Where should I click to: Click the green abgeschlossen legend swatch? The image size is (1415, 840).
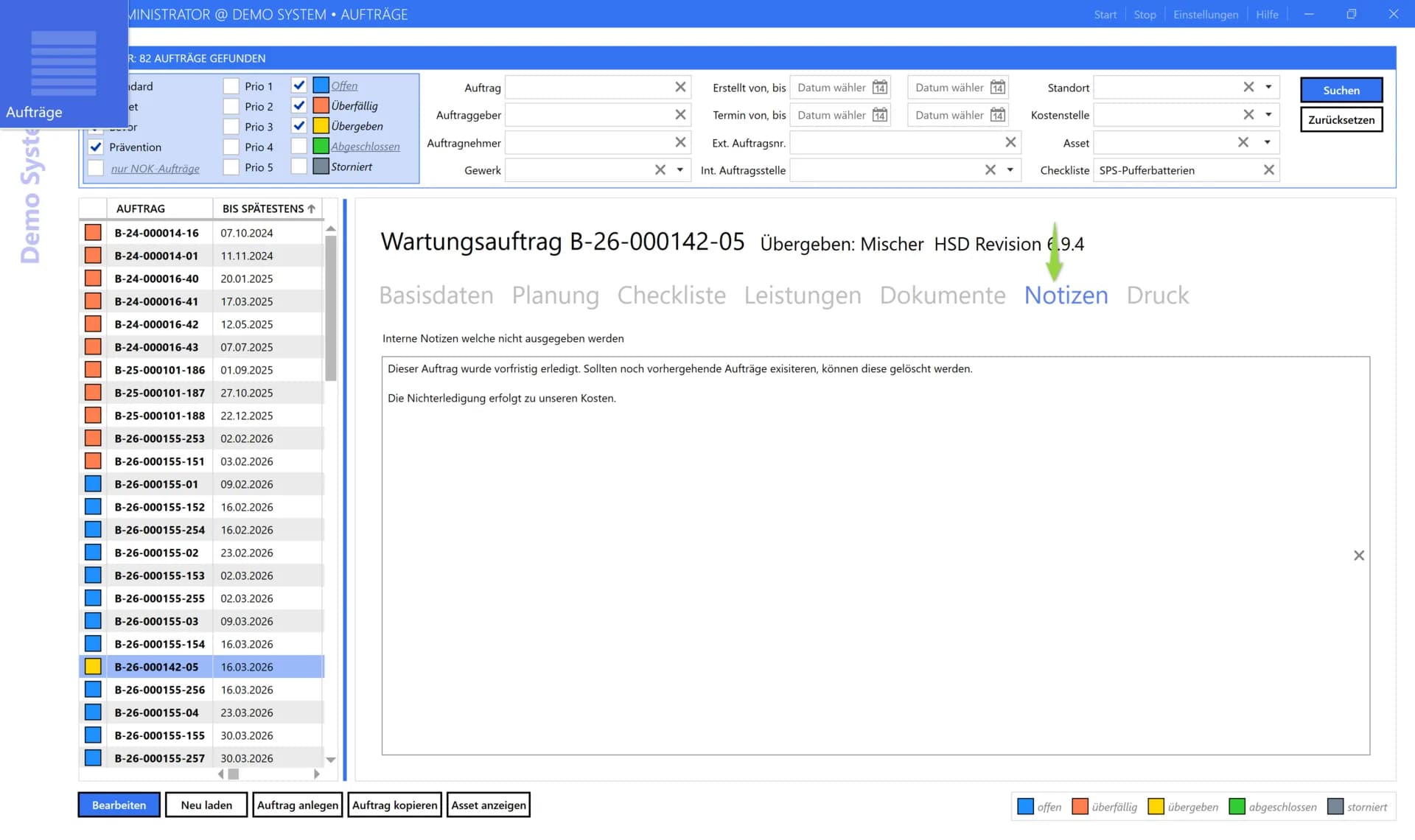1237,806
